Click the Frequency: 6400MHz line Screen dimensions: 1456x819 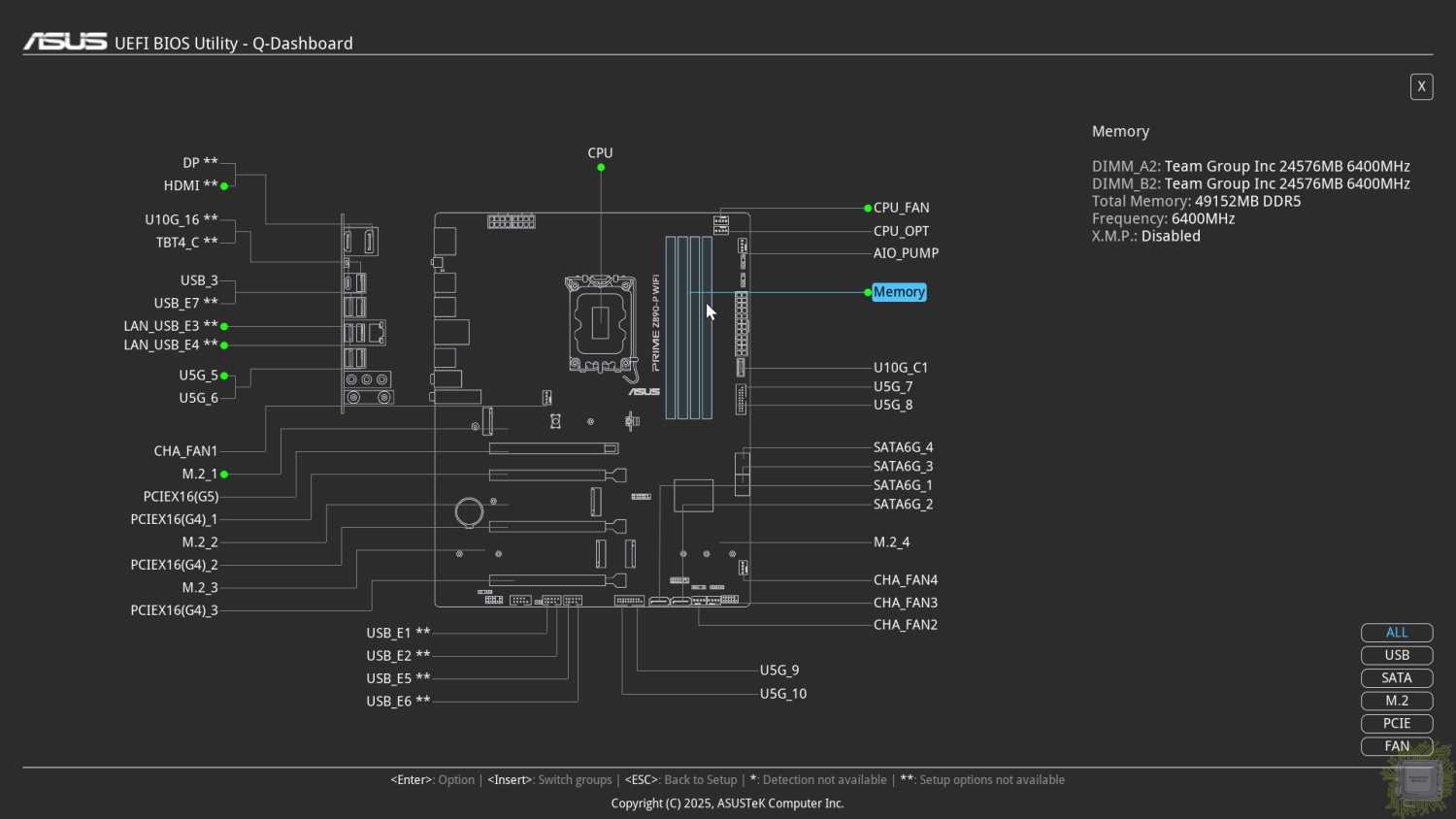(x=1163, y=219)
